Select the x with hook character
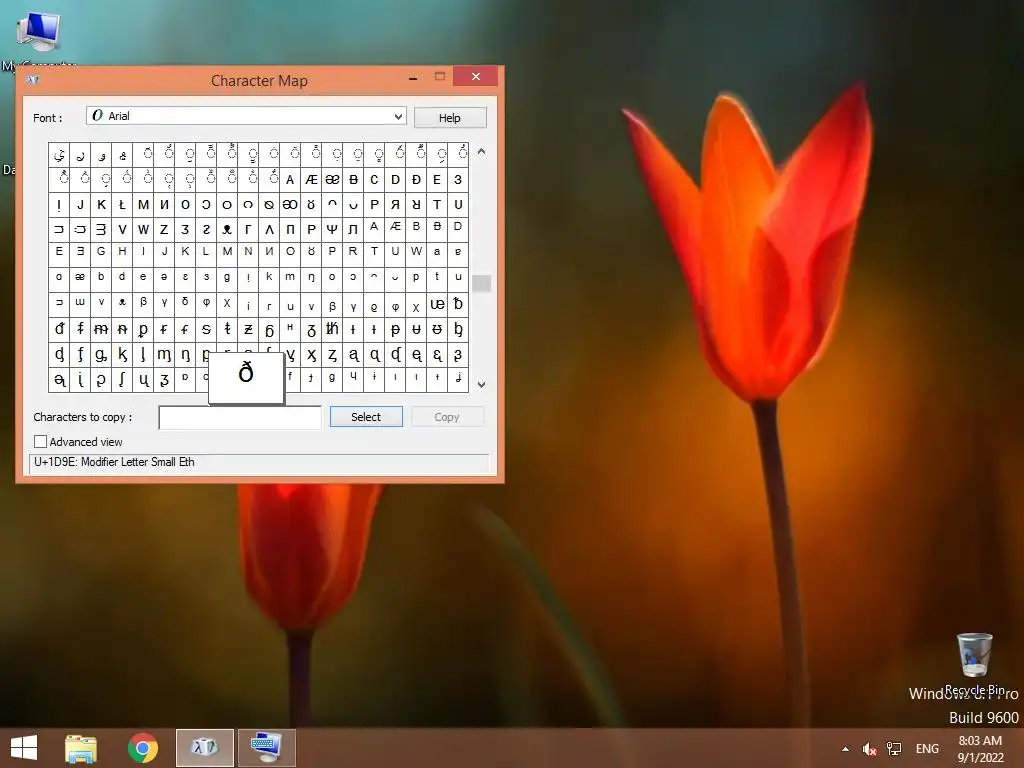This screenshot has height=768, width=1024. coord(312,355)
